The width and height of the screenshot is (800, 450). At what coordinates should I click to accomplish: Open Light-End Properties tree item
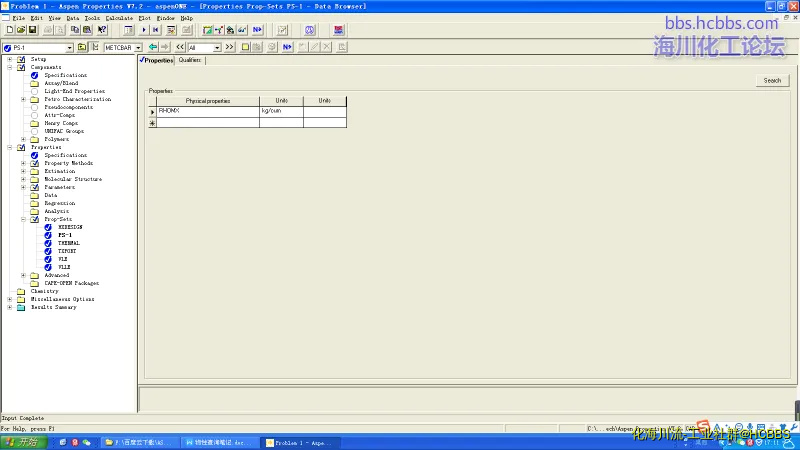[x=74, y=91]
